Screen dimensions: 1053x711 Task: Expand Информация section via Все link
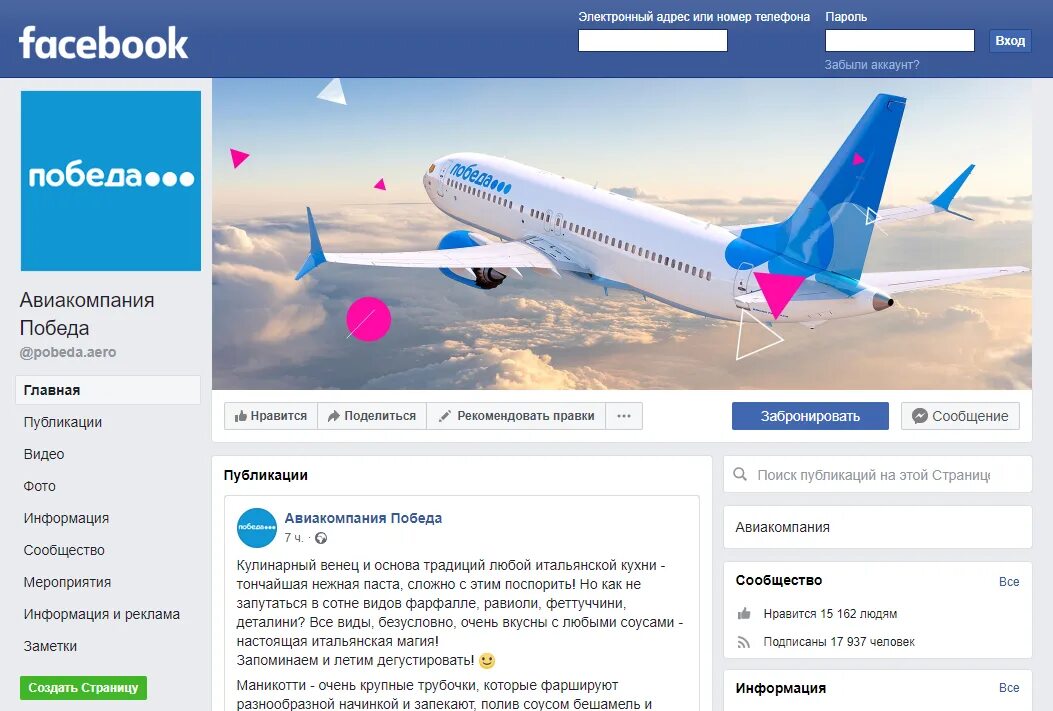[1009, 688]
